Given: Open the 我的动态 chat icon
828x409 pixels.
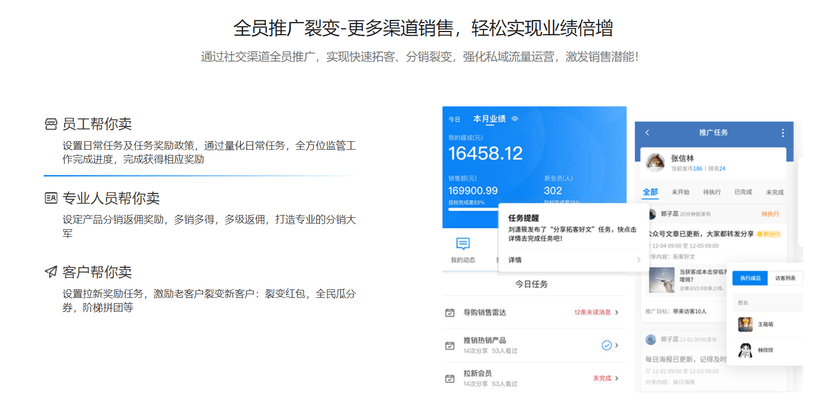Looking at the screenshot, I should point(463,244).
